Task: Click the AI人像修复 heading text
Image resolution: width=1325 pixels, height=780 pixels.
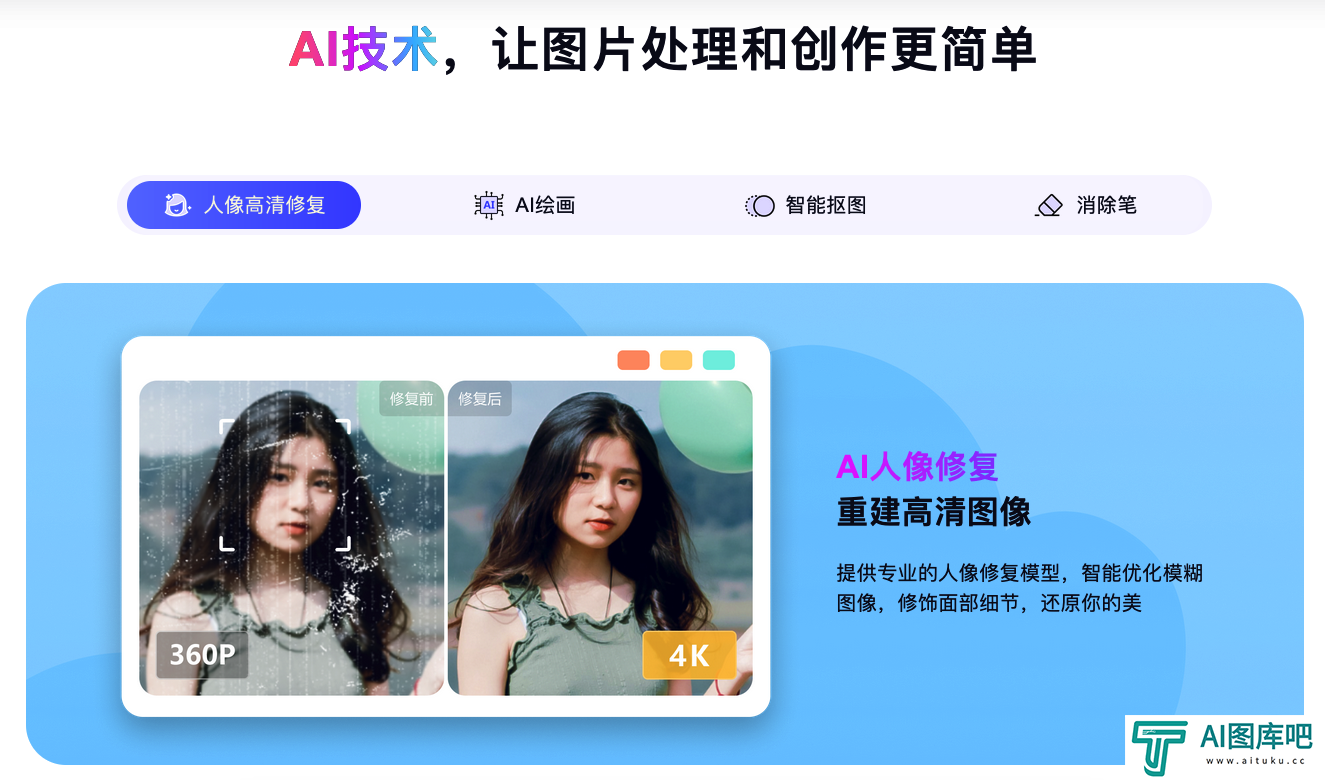Action: click(917, 466)
